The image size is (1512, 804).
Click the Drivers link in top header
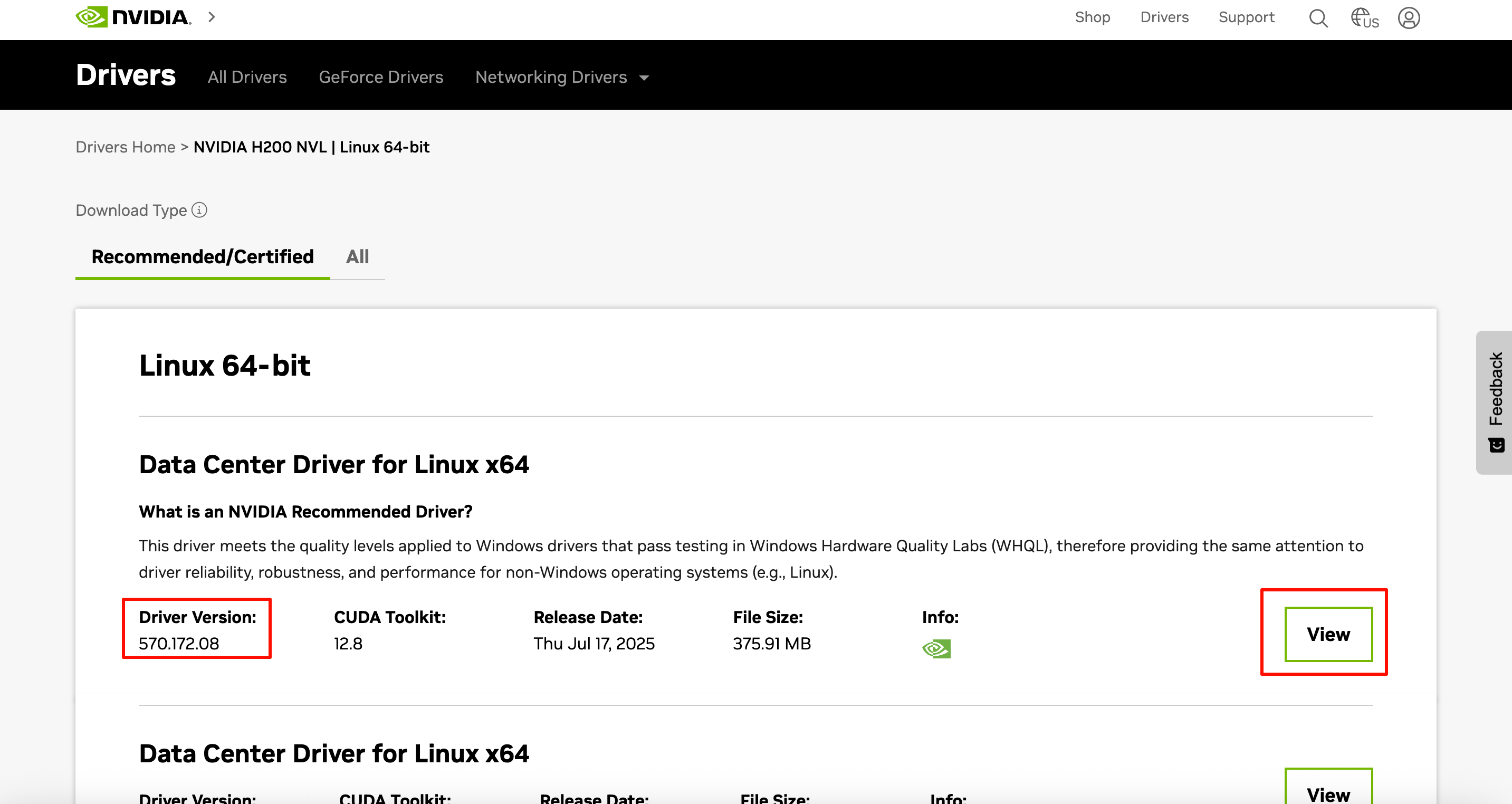pos(1164,17)
